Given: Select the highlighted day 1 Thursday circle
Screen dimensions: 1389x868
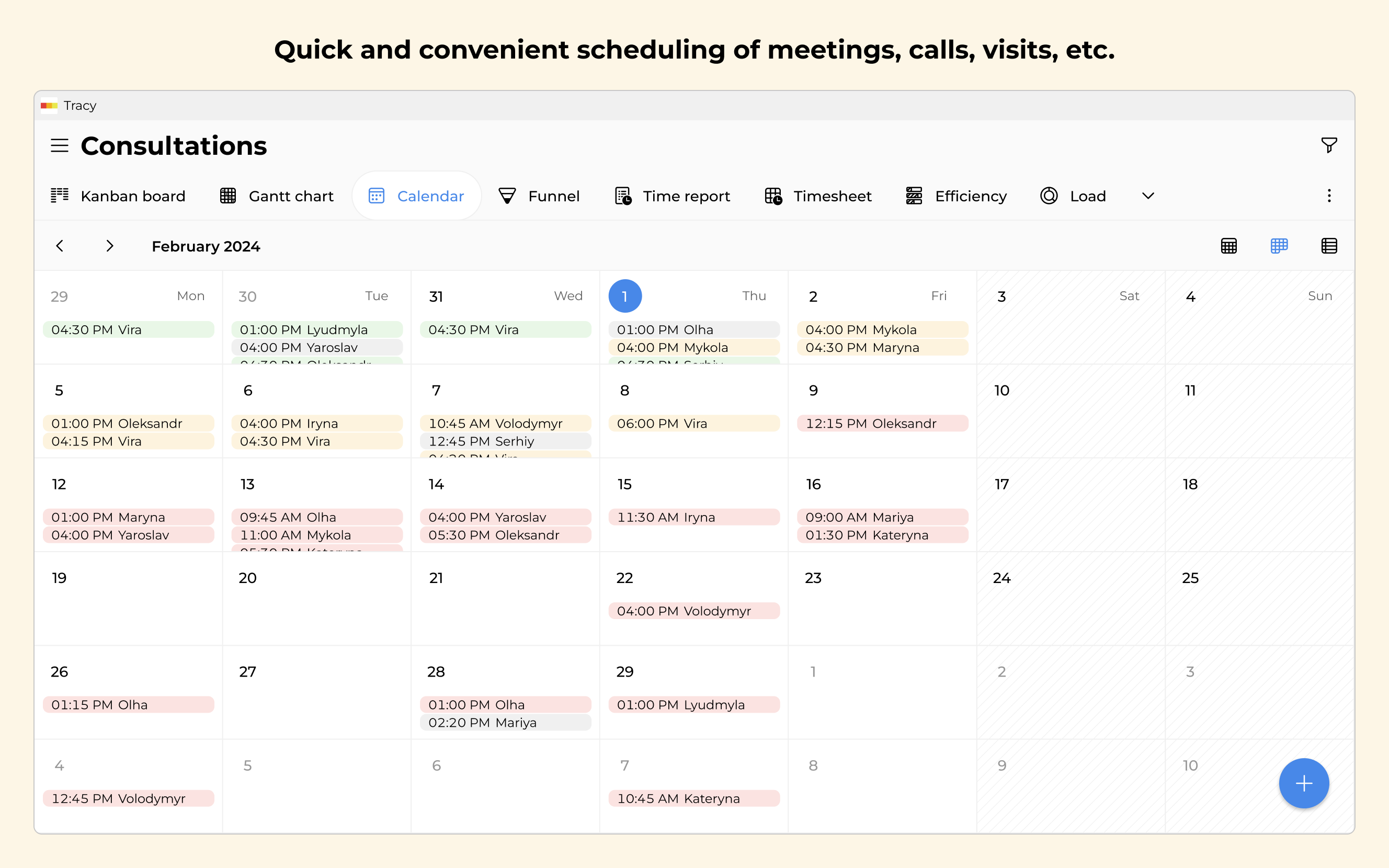Looking at the screenshot, I should [x=624, y=296].
